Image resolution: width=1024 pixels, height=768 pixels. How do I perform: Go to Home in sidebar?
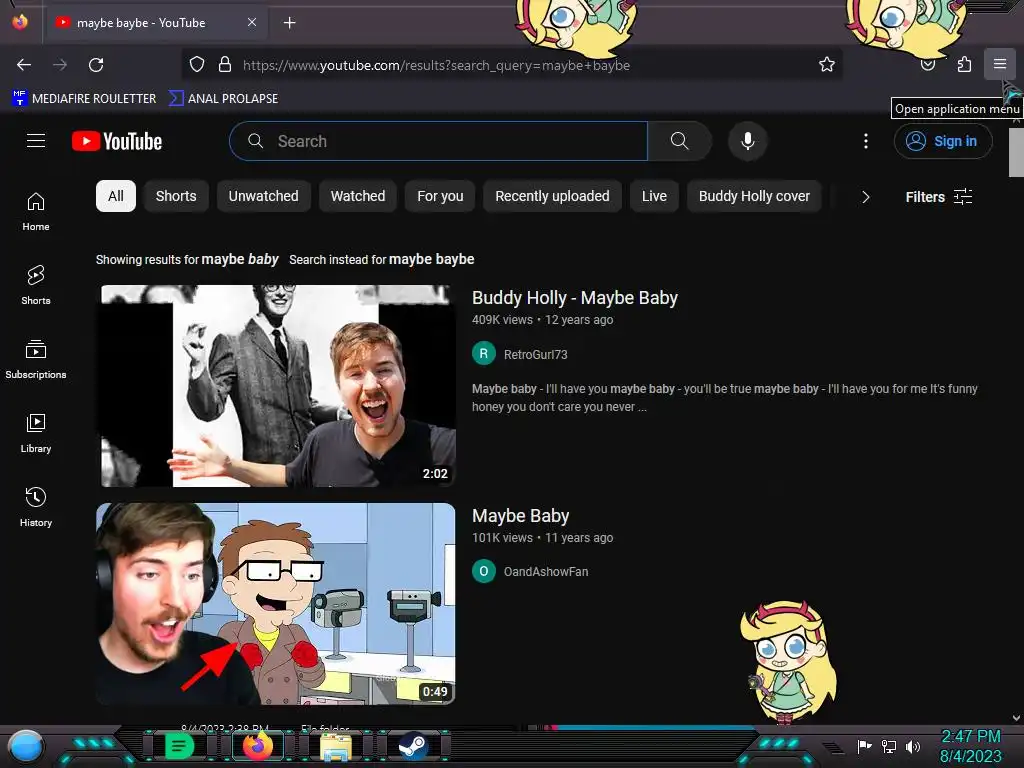pyautogui.click(x=36, y=212)
